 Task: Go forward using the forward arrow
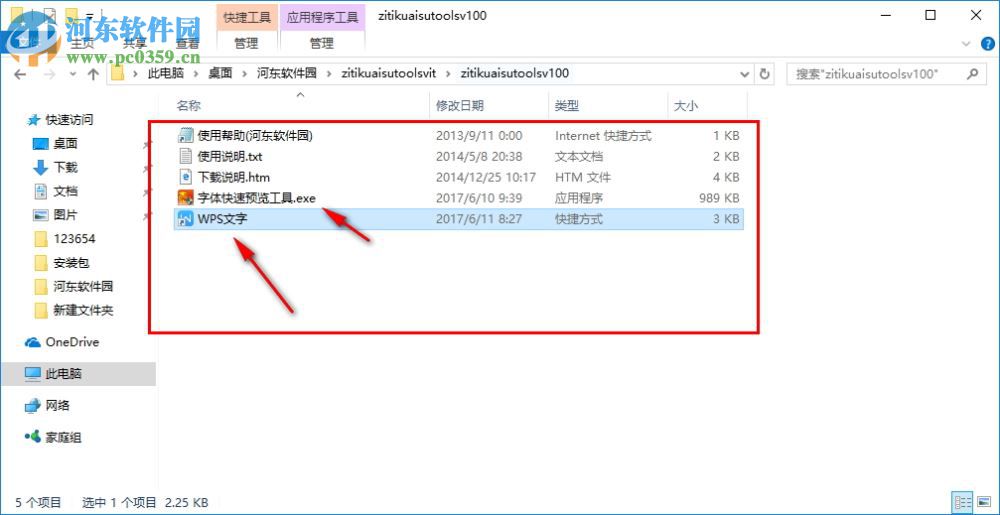pos(49,74)
